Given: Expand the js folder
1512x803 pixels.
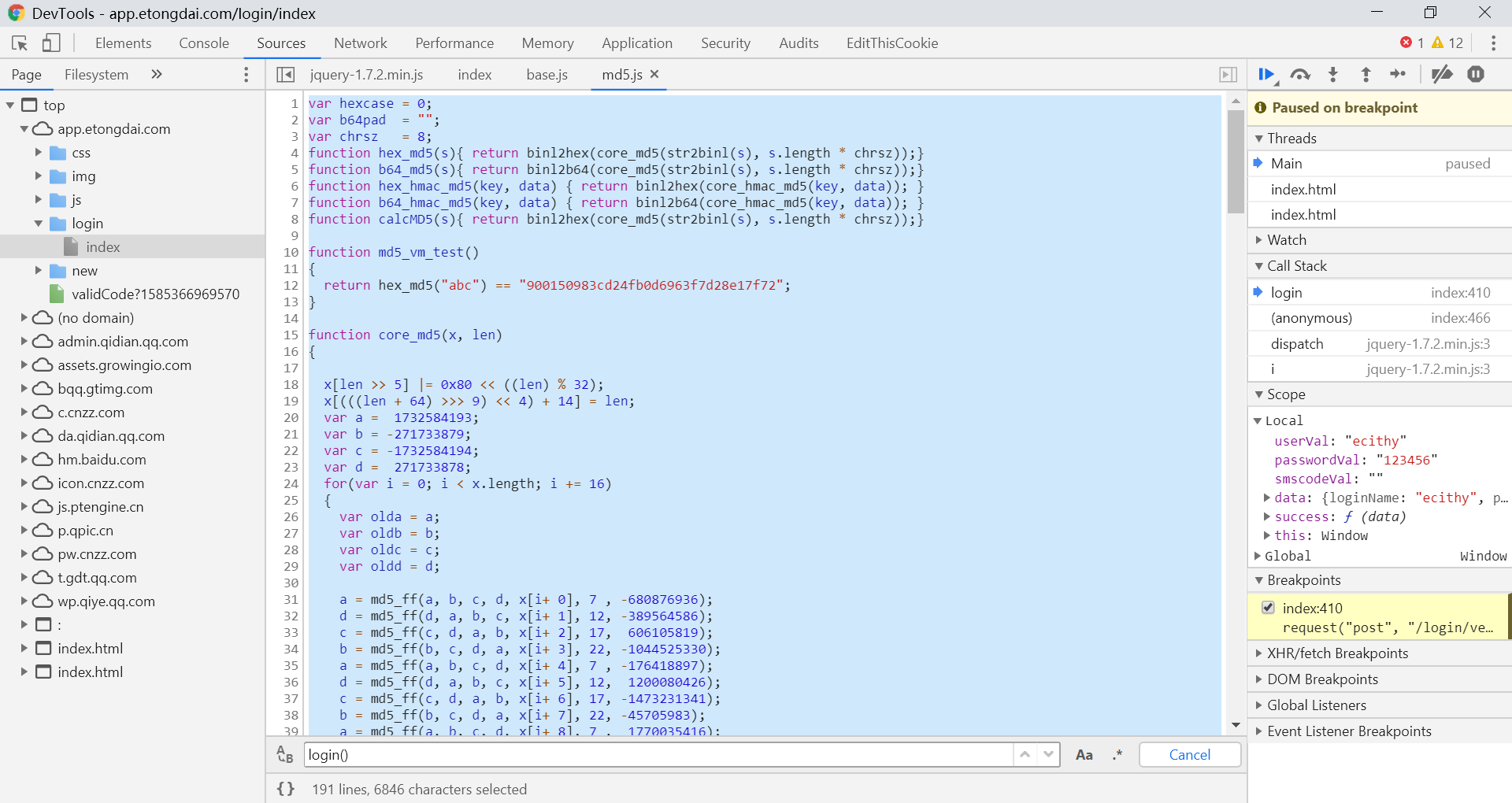Looking at the screenshot, I should click(x=39, y=199).
